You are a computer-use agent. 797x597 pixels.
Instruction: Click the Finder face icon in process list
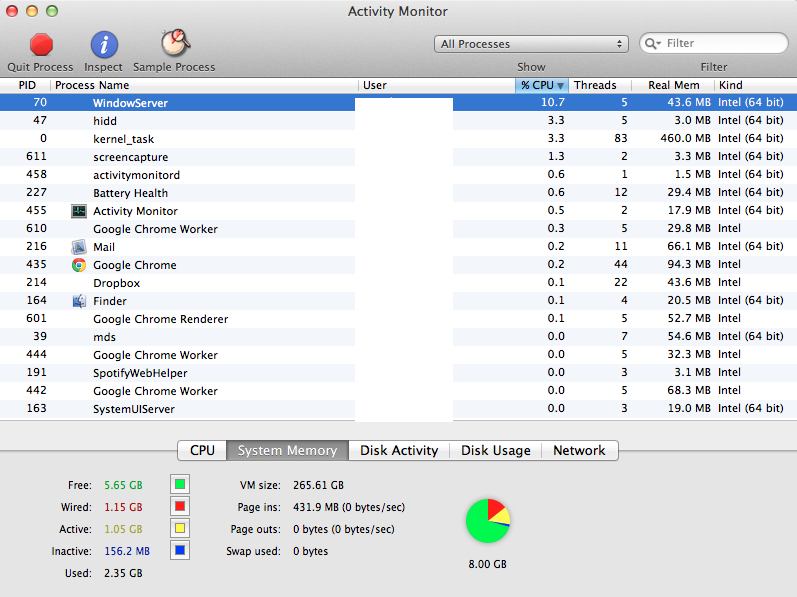click(79, 301)
